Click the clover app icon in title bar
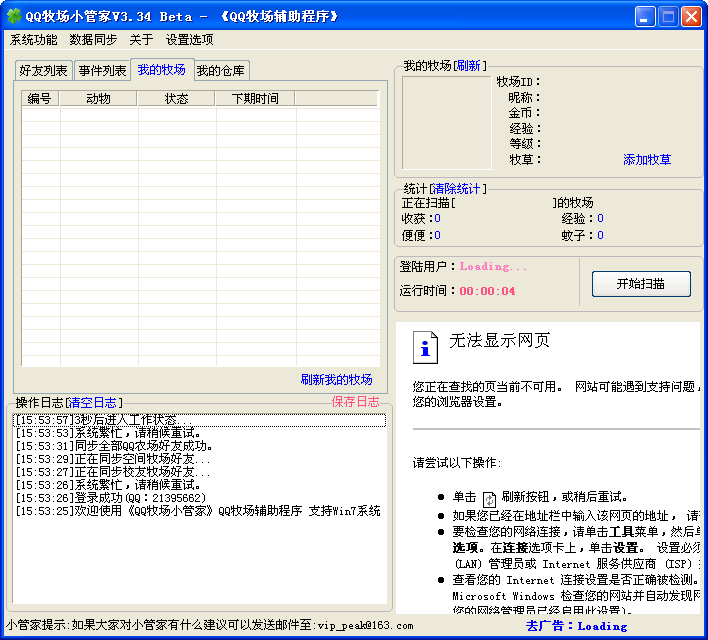The width and height of the screenshot is (708, 640). pyautogui.click(x=14, y=16)
